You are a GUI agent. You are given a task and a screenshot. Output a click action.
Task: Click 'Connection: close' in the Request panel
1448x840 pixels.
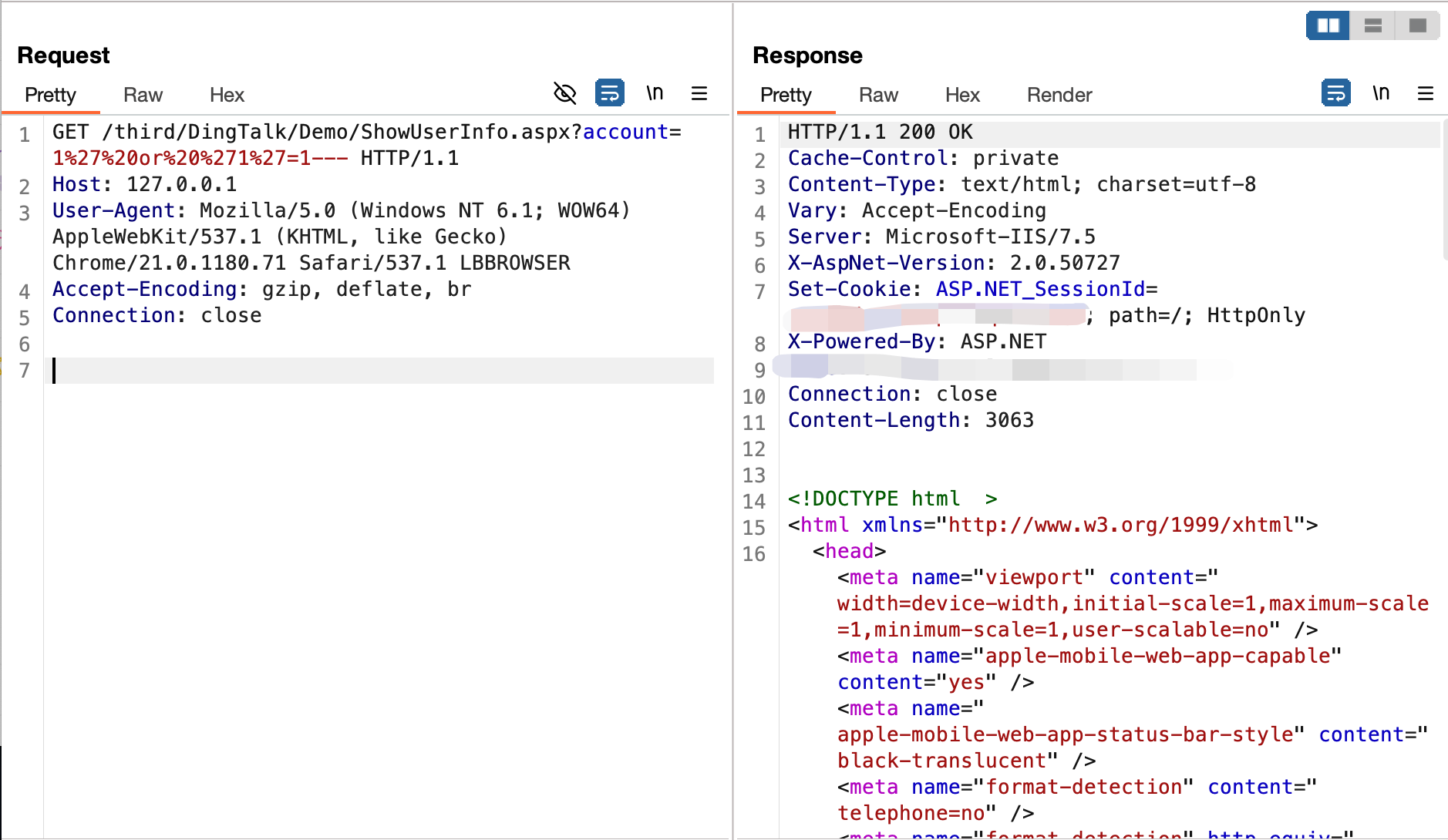(157, 315)
